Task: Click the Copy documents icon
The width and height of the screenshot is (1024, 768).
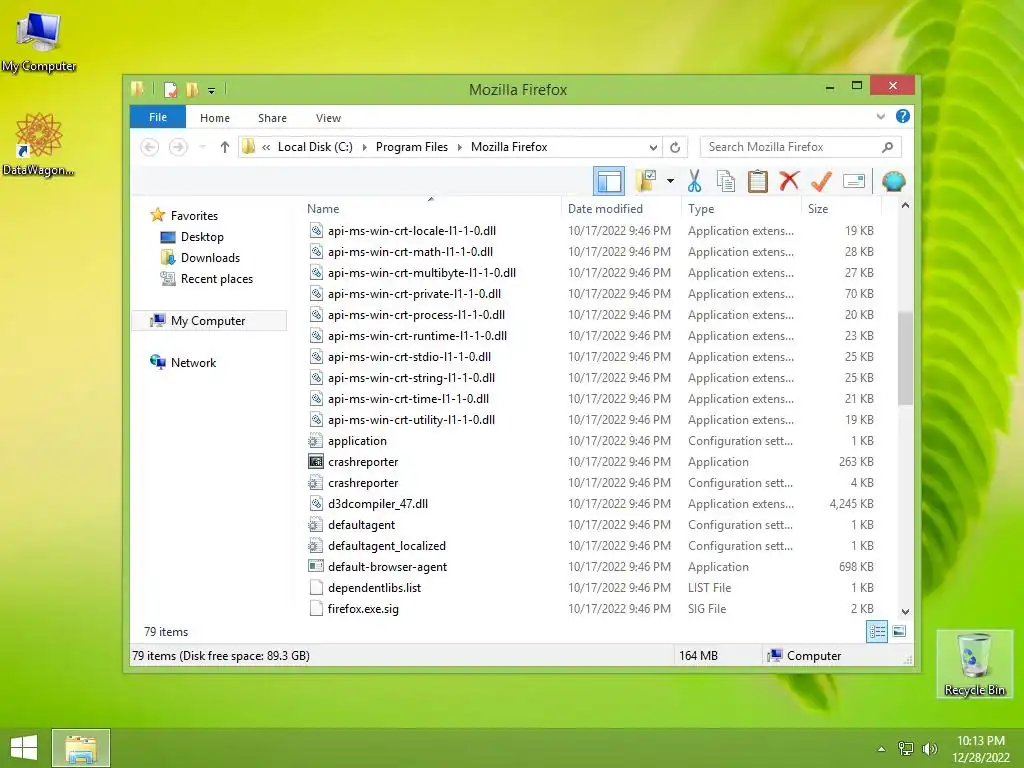Action: [x=726, y=182]
